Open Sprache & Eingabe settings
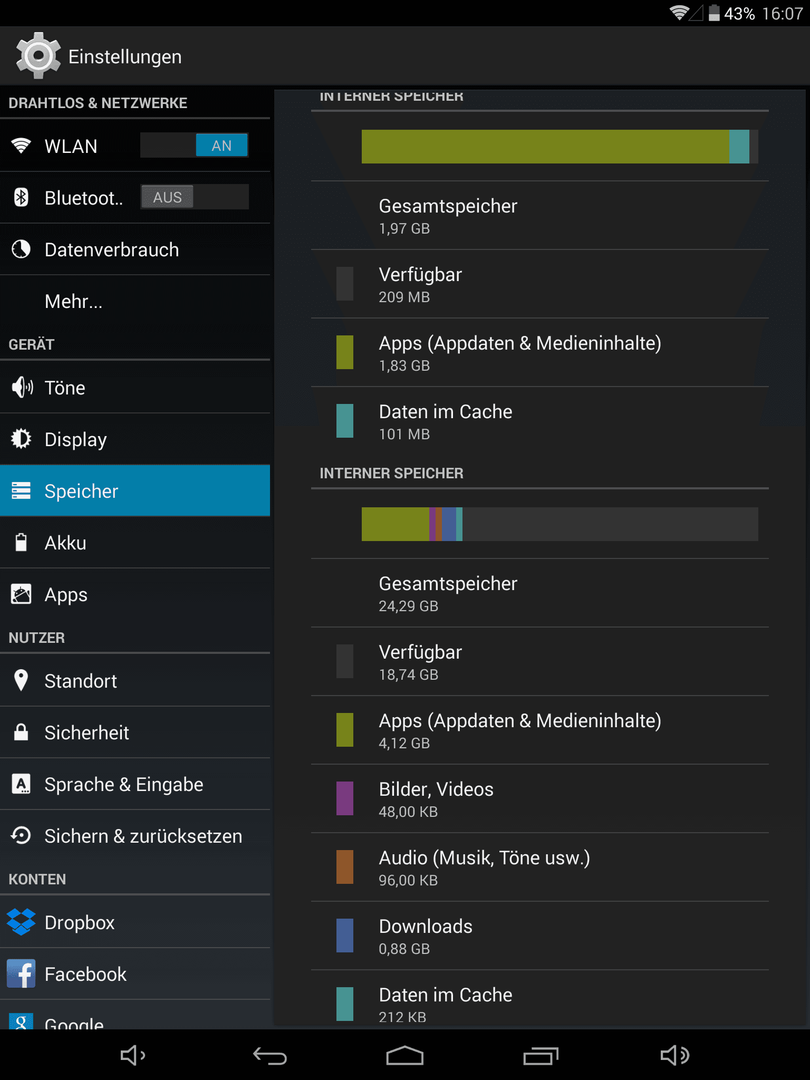 (x=135, y=784)
